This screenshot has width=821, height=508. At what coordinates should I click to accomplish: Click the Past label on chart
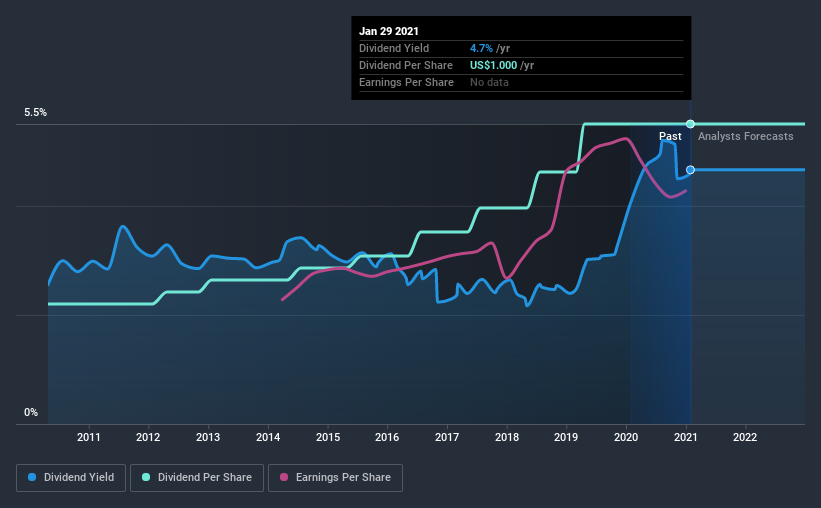(670, 136)
